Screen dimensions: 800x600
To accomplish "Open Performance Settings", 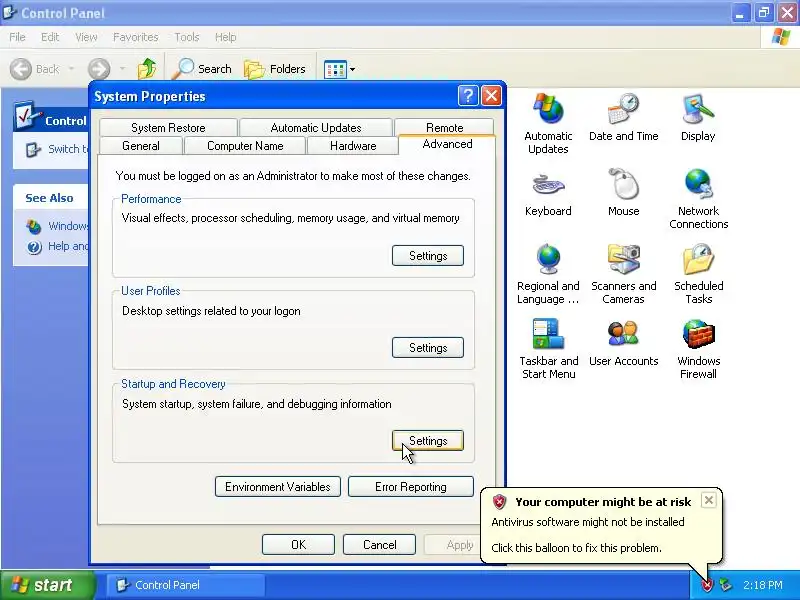I will pyautogui.click(x=428, y=256).
